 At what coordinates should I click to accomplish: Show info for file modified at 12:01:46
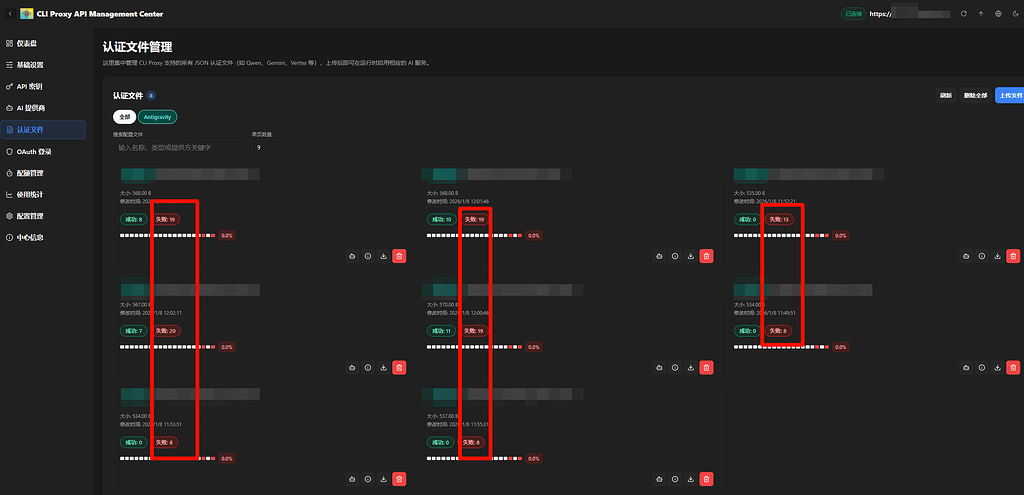(675, 257)
